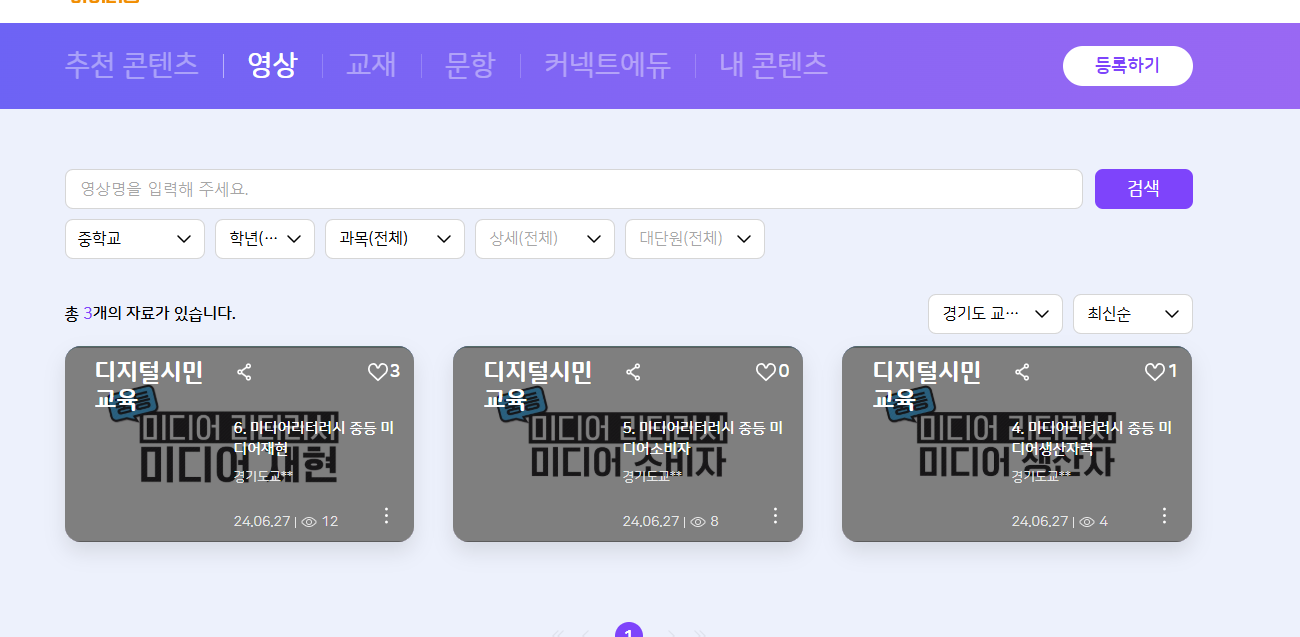The width and height of the screenshot is (1300, 637).
Task: Open more options on 미디어소비자 card
Action: click(775, 516)
